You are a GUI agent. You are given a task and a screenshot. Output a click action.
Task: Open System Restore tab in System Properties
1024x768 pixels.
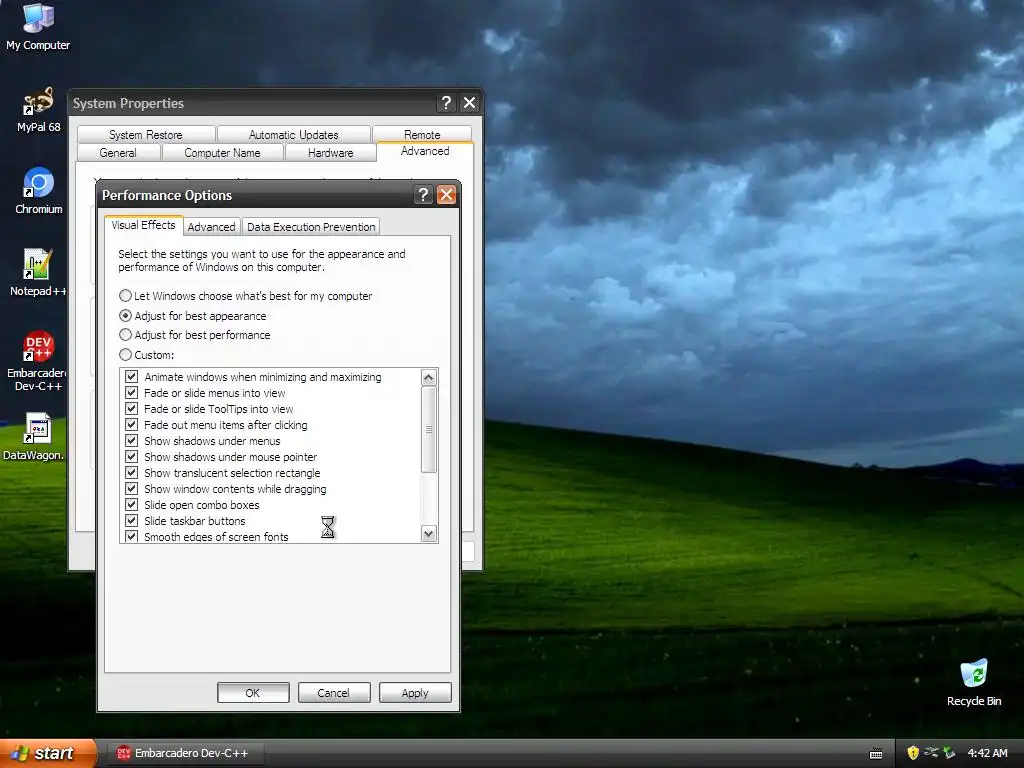click(146, 135)
